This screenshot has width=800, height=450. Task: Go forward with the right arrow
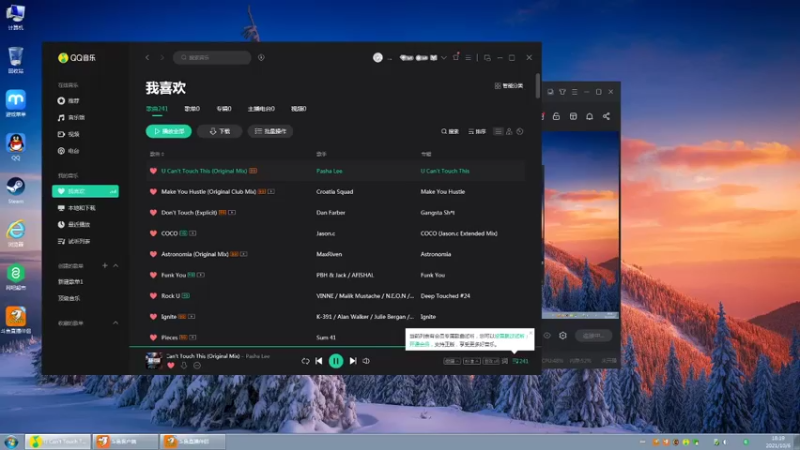click(162, 58)
